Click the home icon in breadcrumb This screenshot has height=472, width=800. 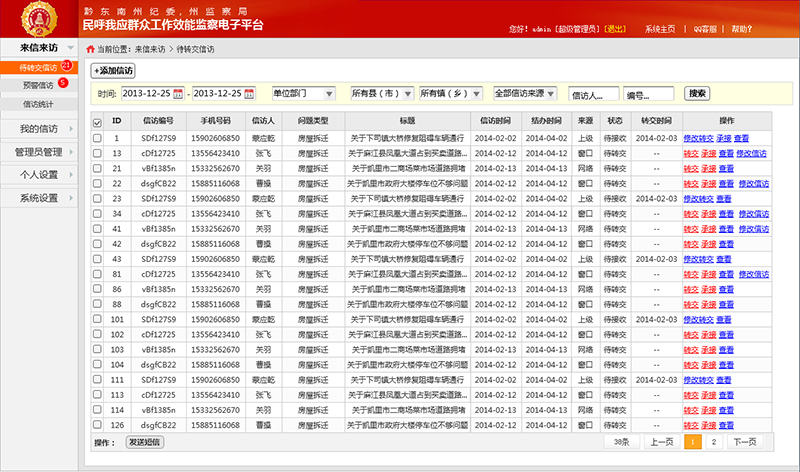pos(93,48)
